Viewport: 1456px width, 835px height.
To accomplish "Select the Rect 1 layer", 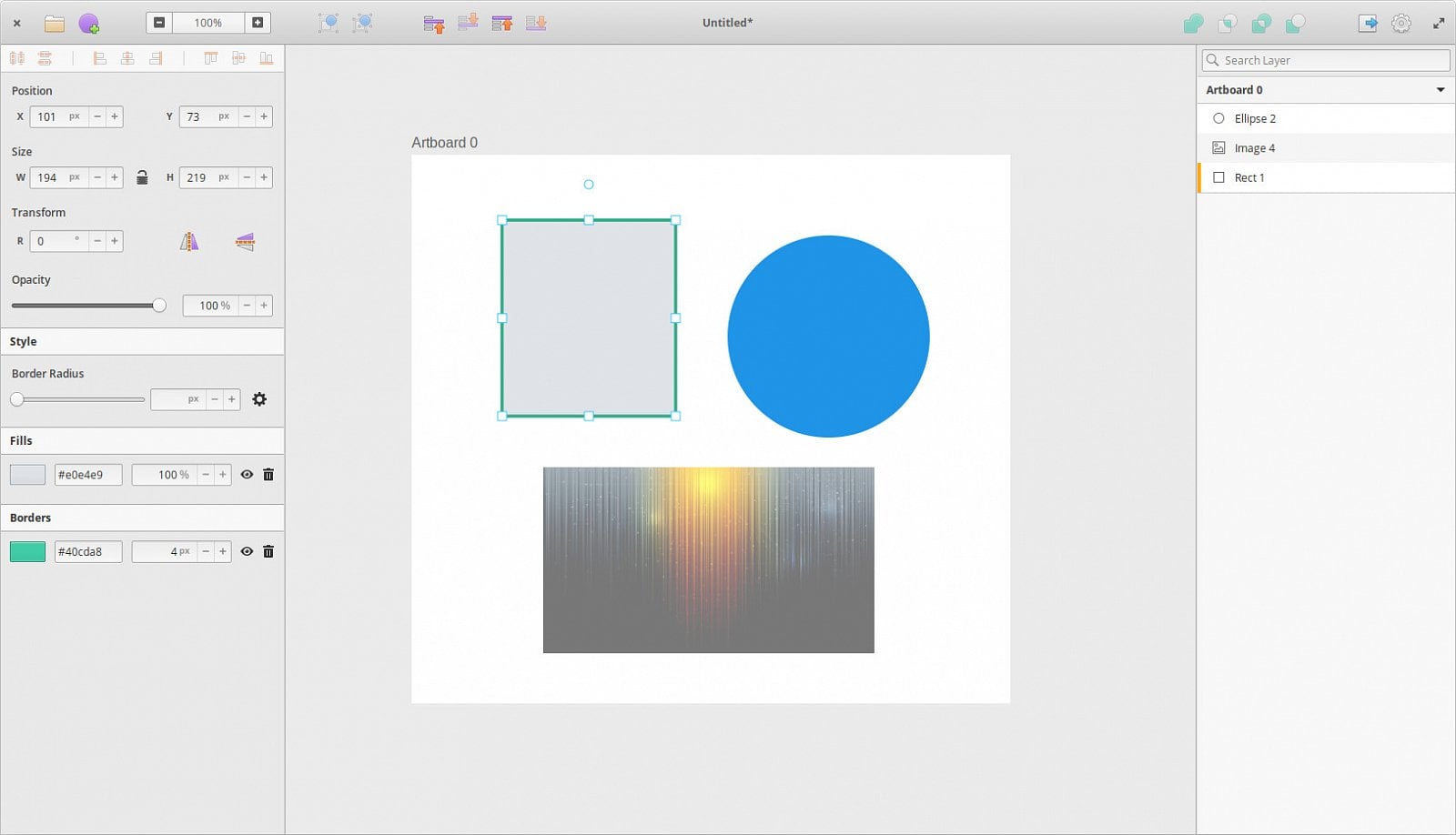I will coord(1326,177).
